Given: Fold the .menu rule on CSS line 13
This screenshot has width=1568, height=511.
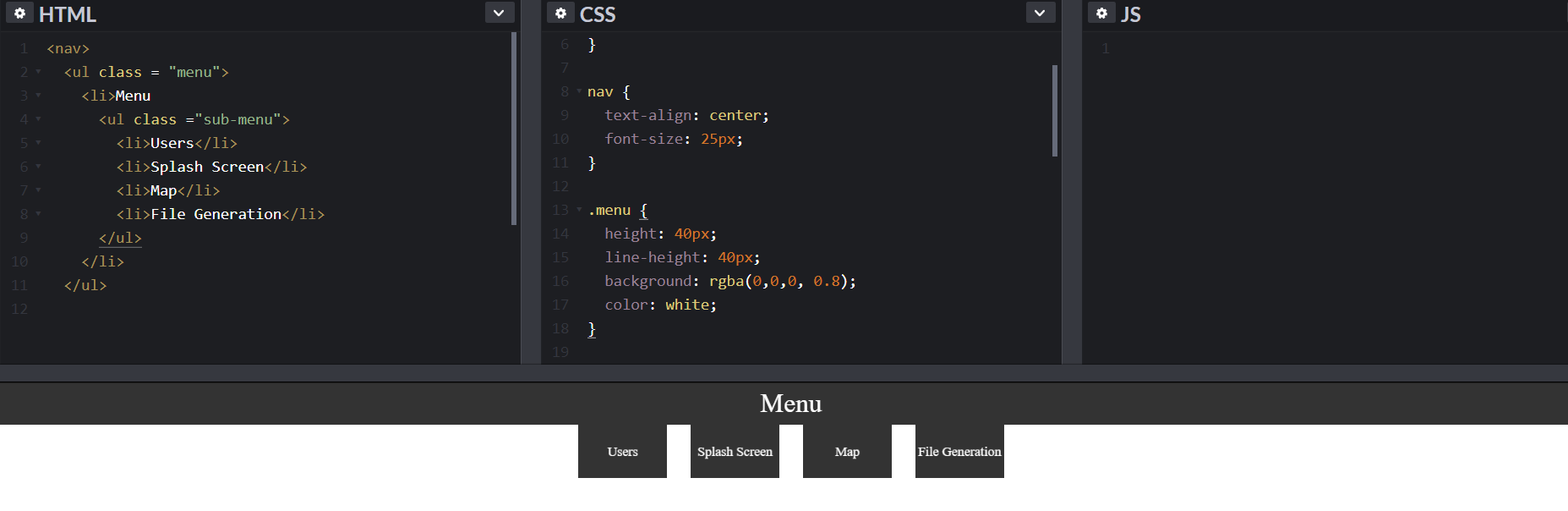Looking at the screenshot, I should click(579, 210).
